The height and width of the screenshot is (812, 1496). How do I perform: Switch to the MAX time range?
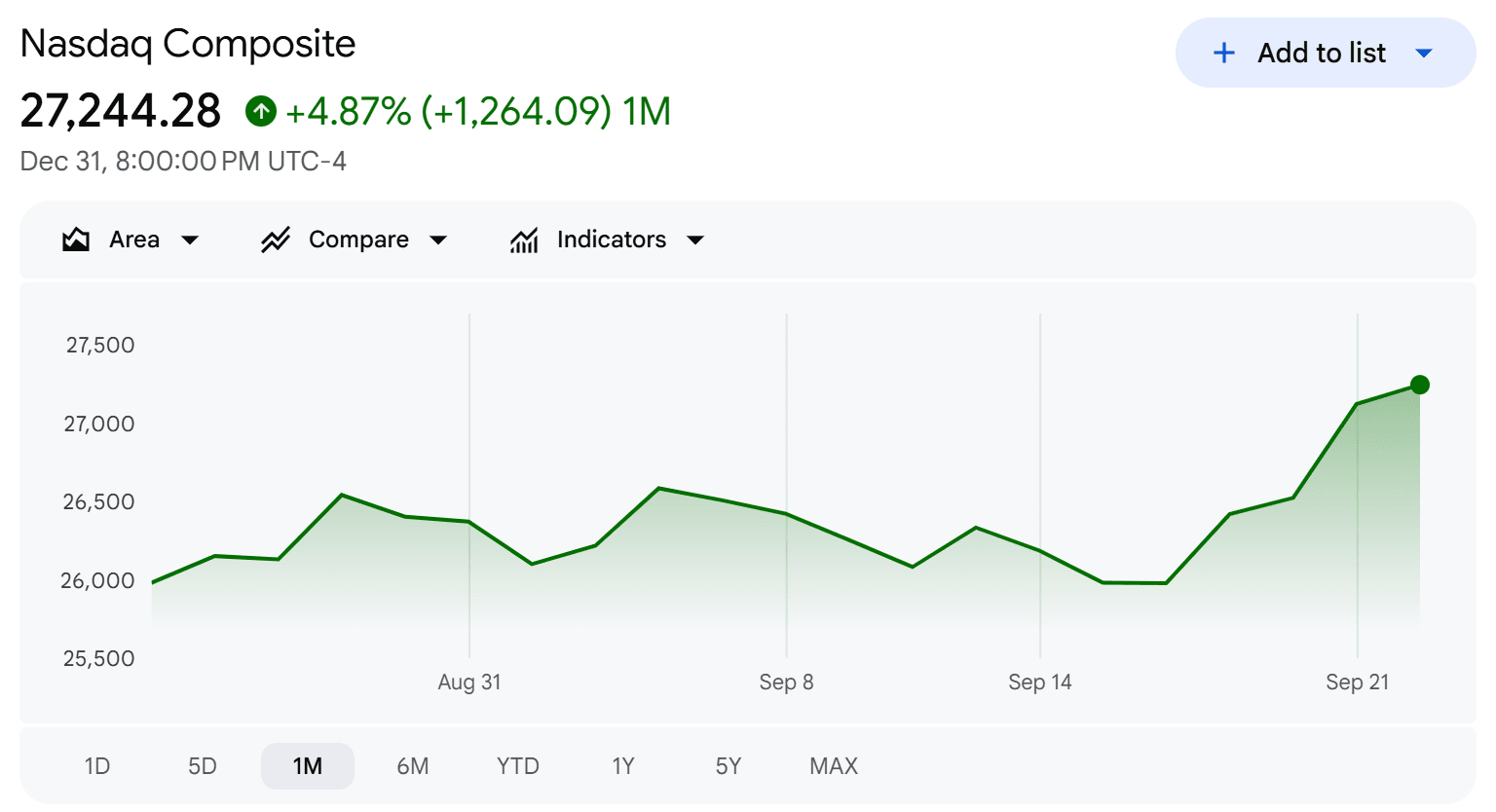coord(834,766)
